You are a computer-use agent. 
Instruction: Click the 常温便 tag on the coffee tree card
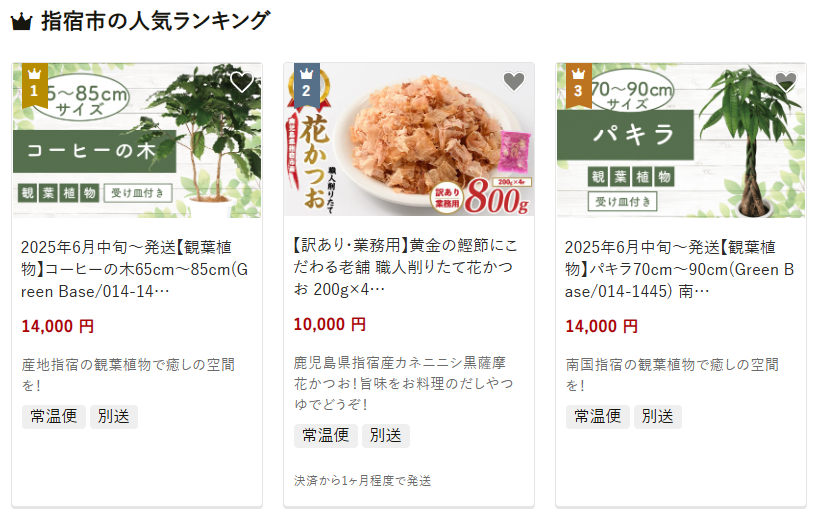(x=54, y=416)
